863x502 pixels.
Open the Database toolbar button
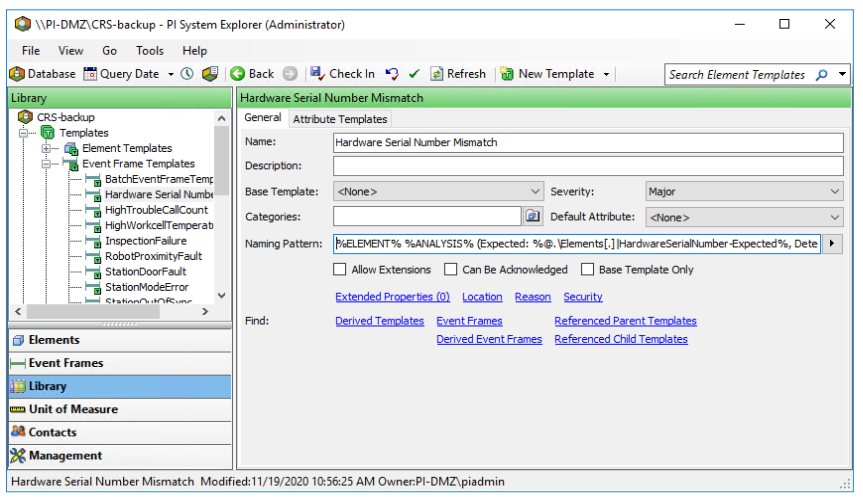tap(42, 74)
